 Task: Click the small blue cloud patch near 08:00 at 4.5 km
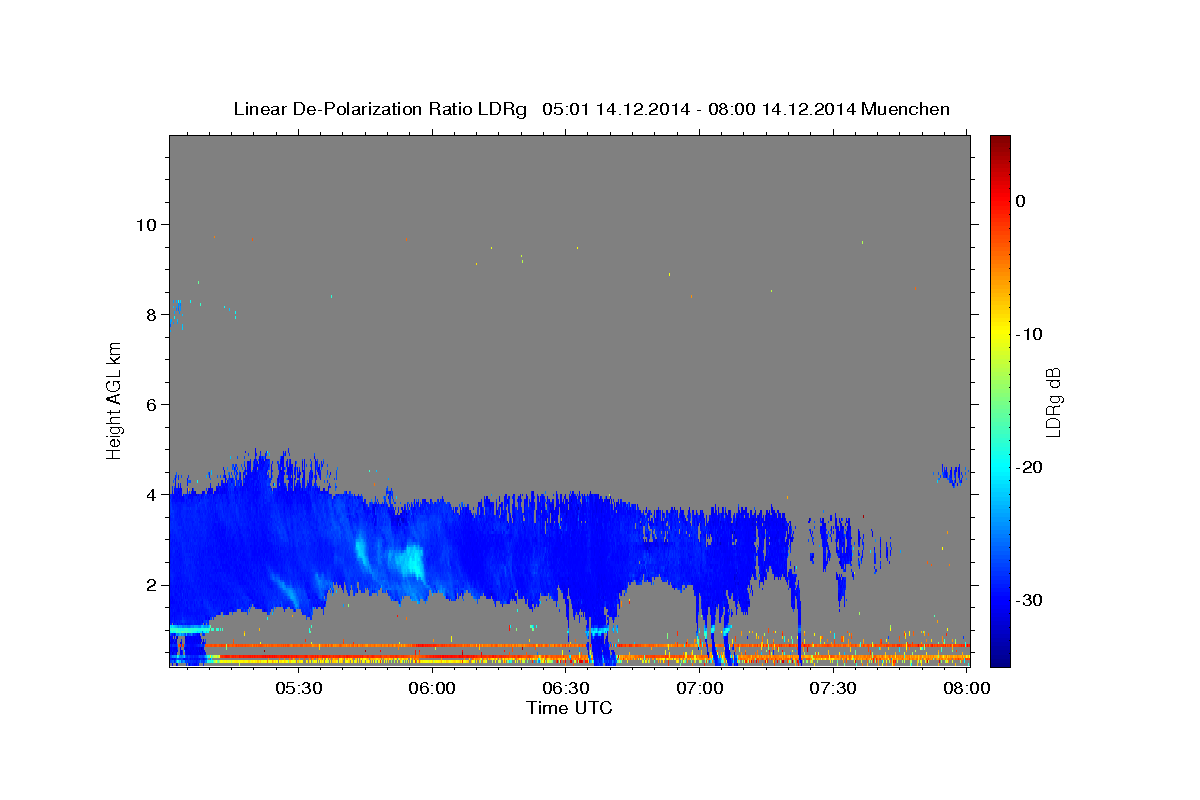(951, 474)
